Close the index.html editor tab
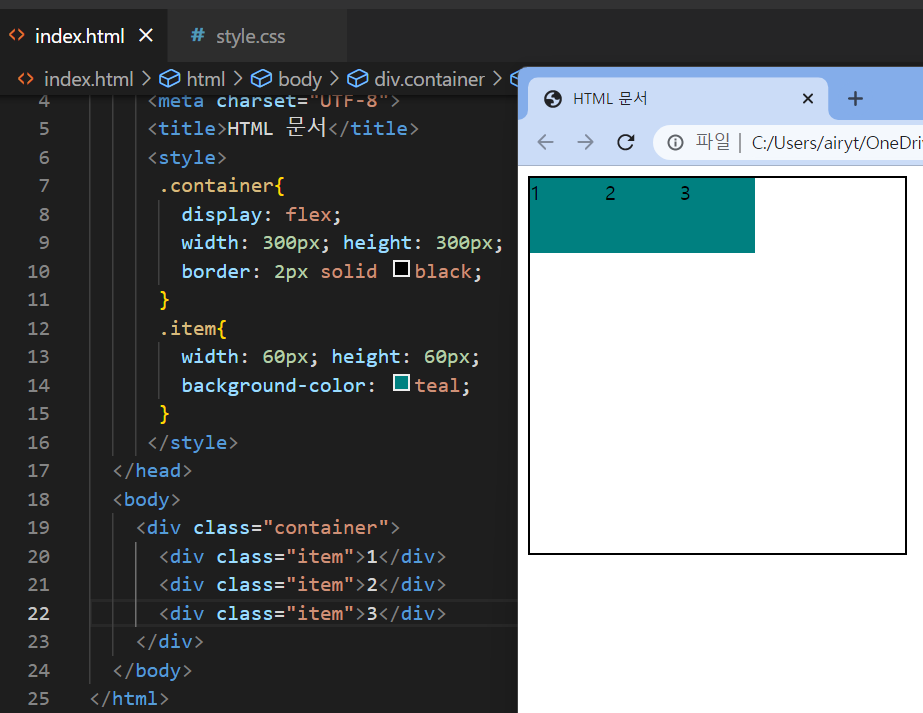923x713 pixels. (146, 36)
